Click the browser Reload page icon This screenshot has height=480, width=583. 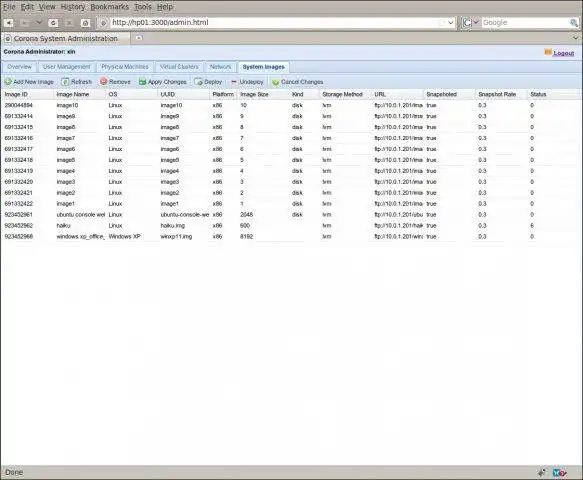54,23
